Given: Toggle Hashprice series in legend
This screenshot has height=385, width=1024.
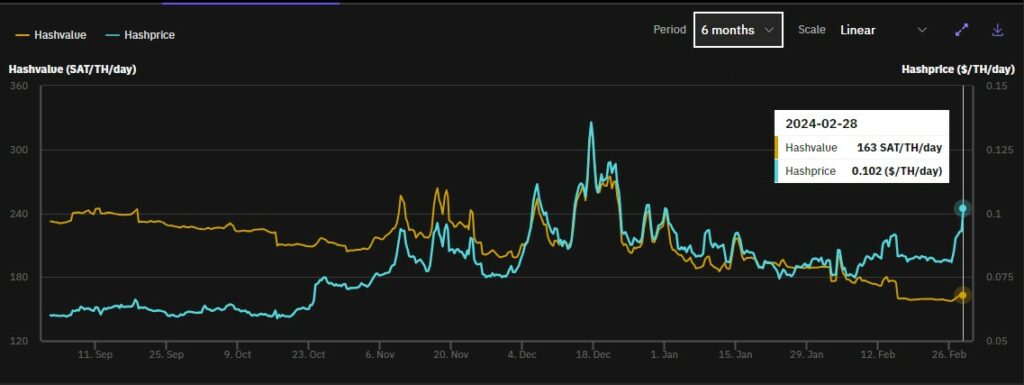Looking at the screenshot, I should click(140, 35).
